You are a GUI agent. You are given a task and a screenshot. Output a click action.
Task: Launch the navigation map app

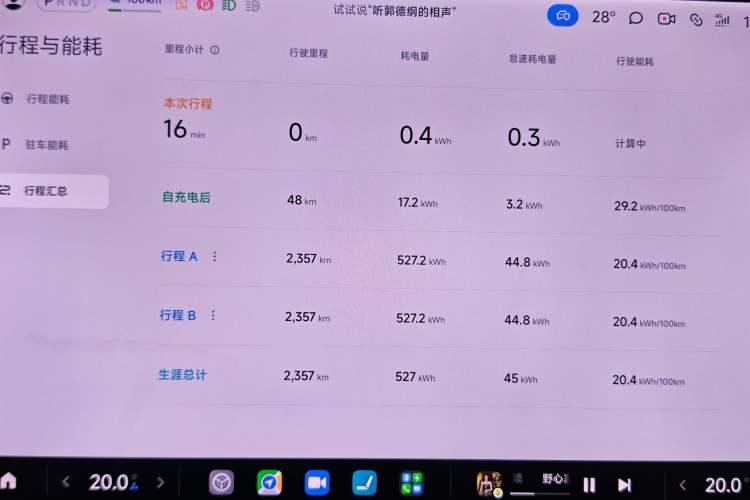pyautogui.click(x=269, y=483)
